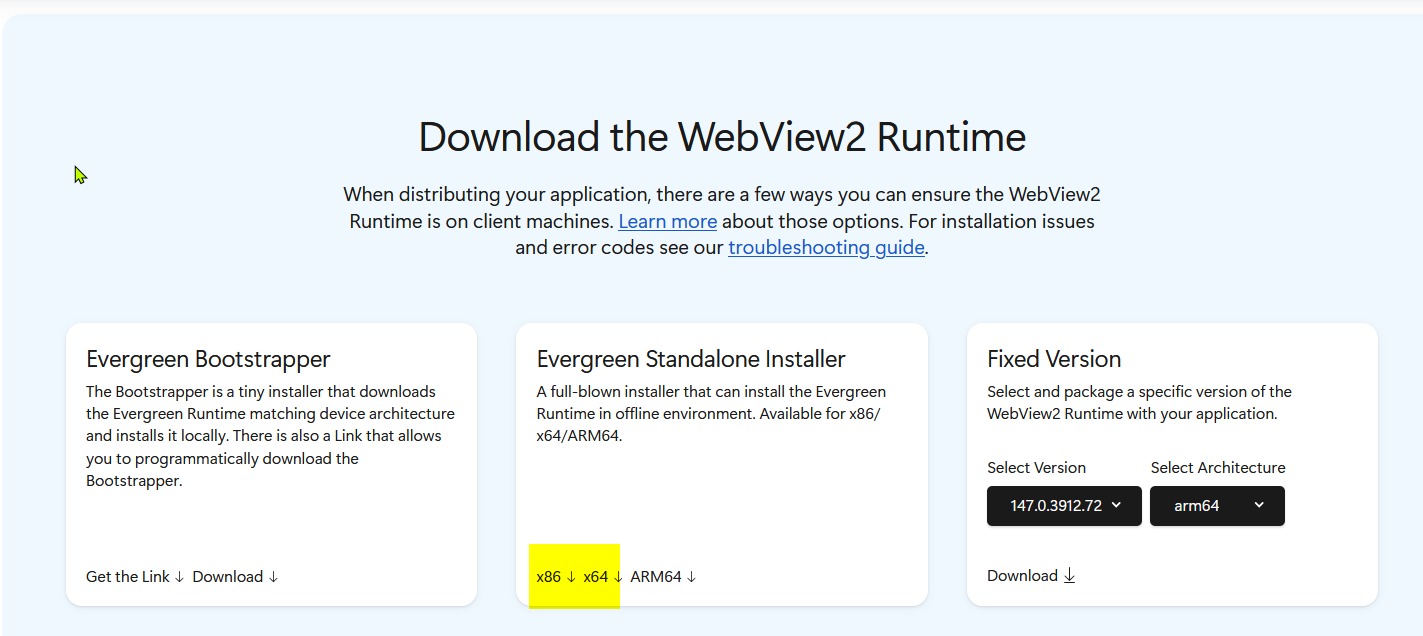Click the Fixed Version download arrow icon

[x=1069, y=576]
